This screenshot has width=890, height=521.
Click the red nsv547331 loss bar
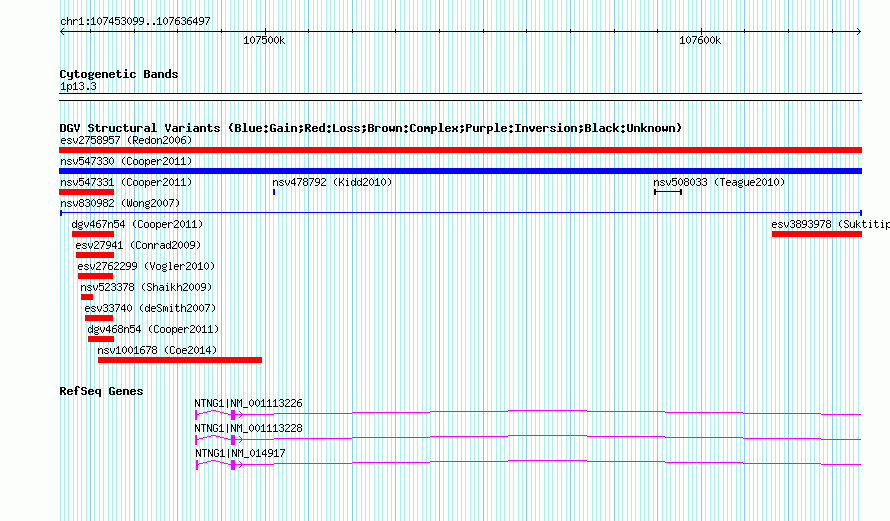(86, 192)
